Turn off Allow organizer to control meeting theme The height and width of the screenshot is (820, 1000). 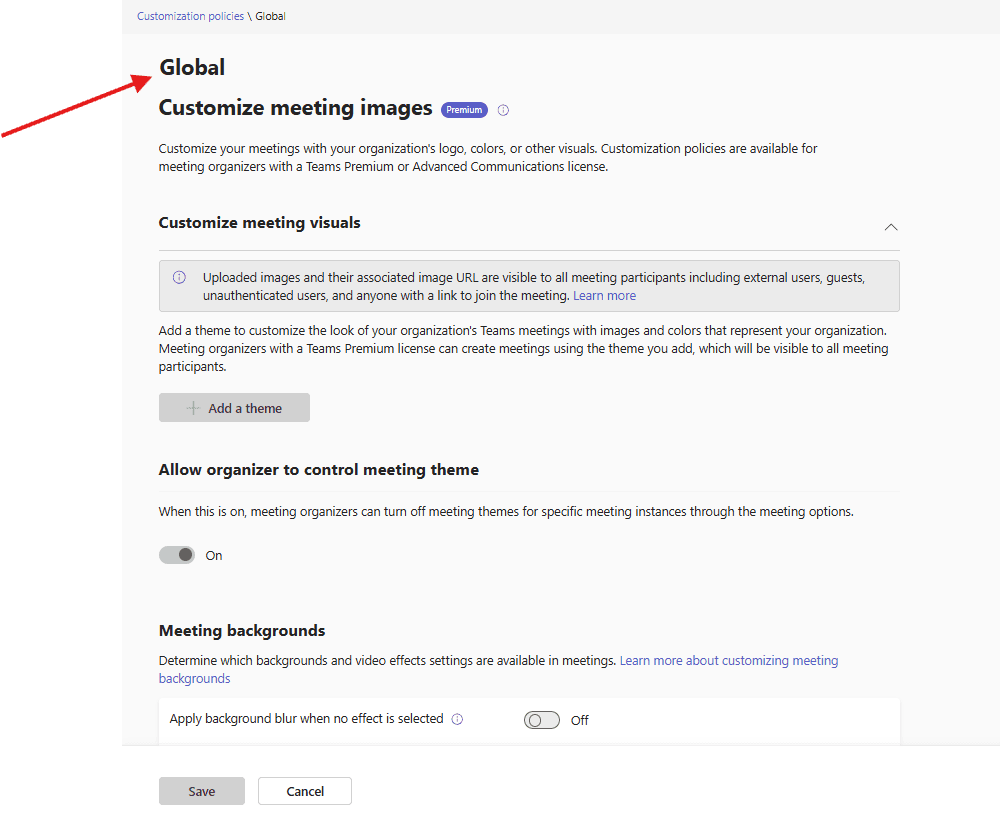177,555
